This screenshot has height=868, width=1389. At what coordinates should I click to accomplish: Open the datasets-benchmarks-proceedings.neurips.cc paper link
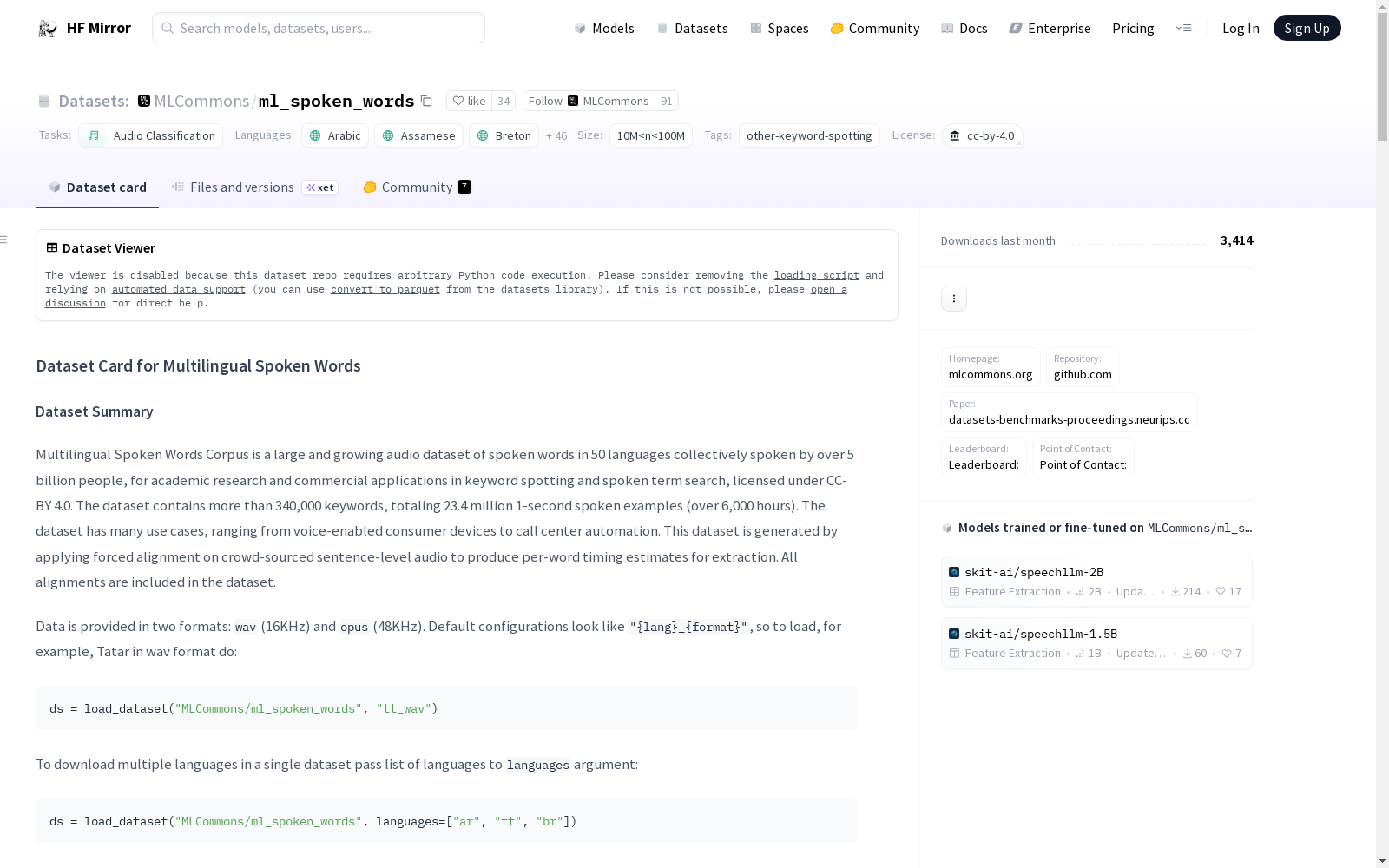[x=1070, y=411]
